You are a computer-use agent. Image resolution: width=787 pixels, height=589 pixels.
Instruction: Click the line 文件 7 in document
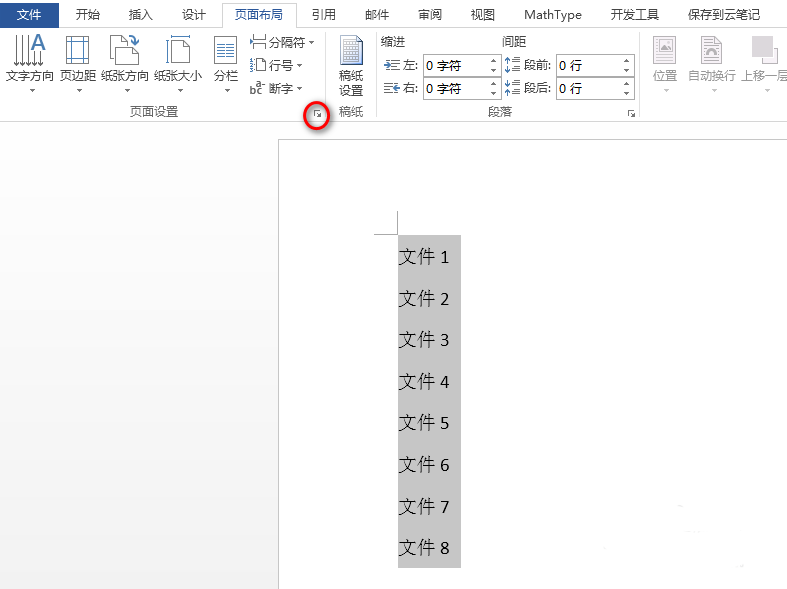click(424, 506)
